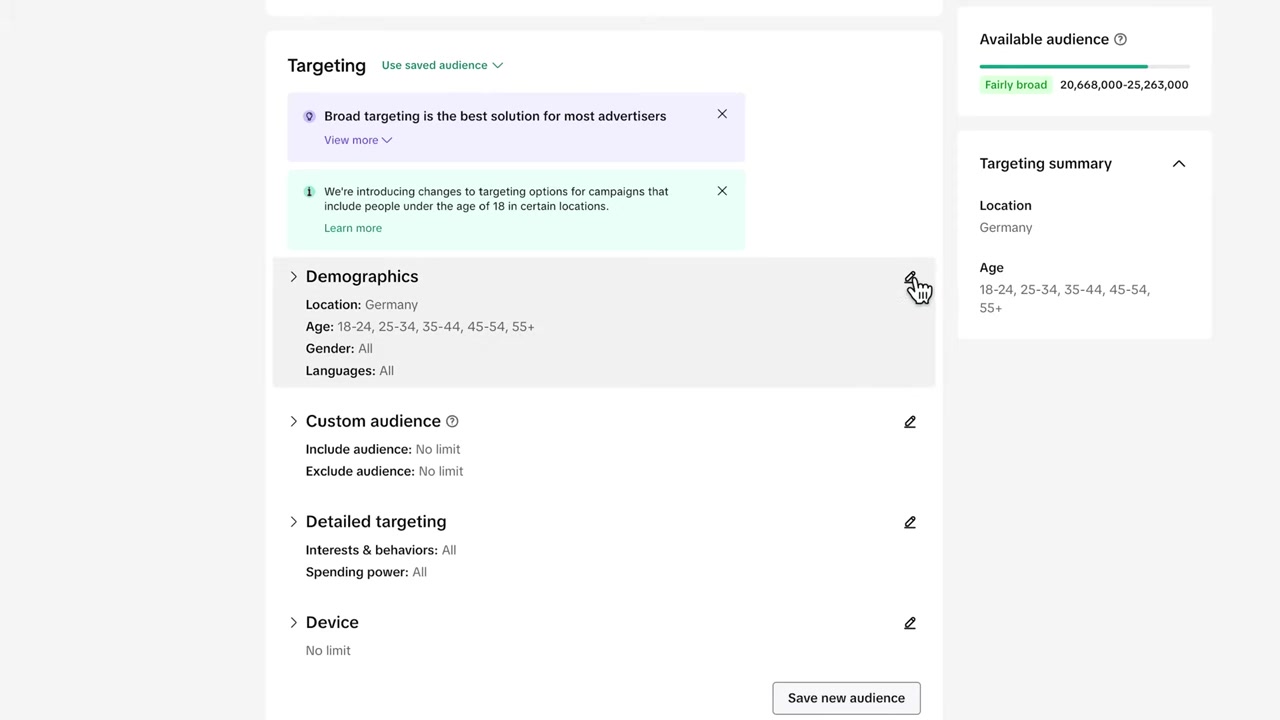
Task: Open Detailed targeting edit pencil icon
Action: (x=910, y=522)
